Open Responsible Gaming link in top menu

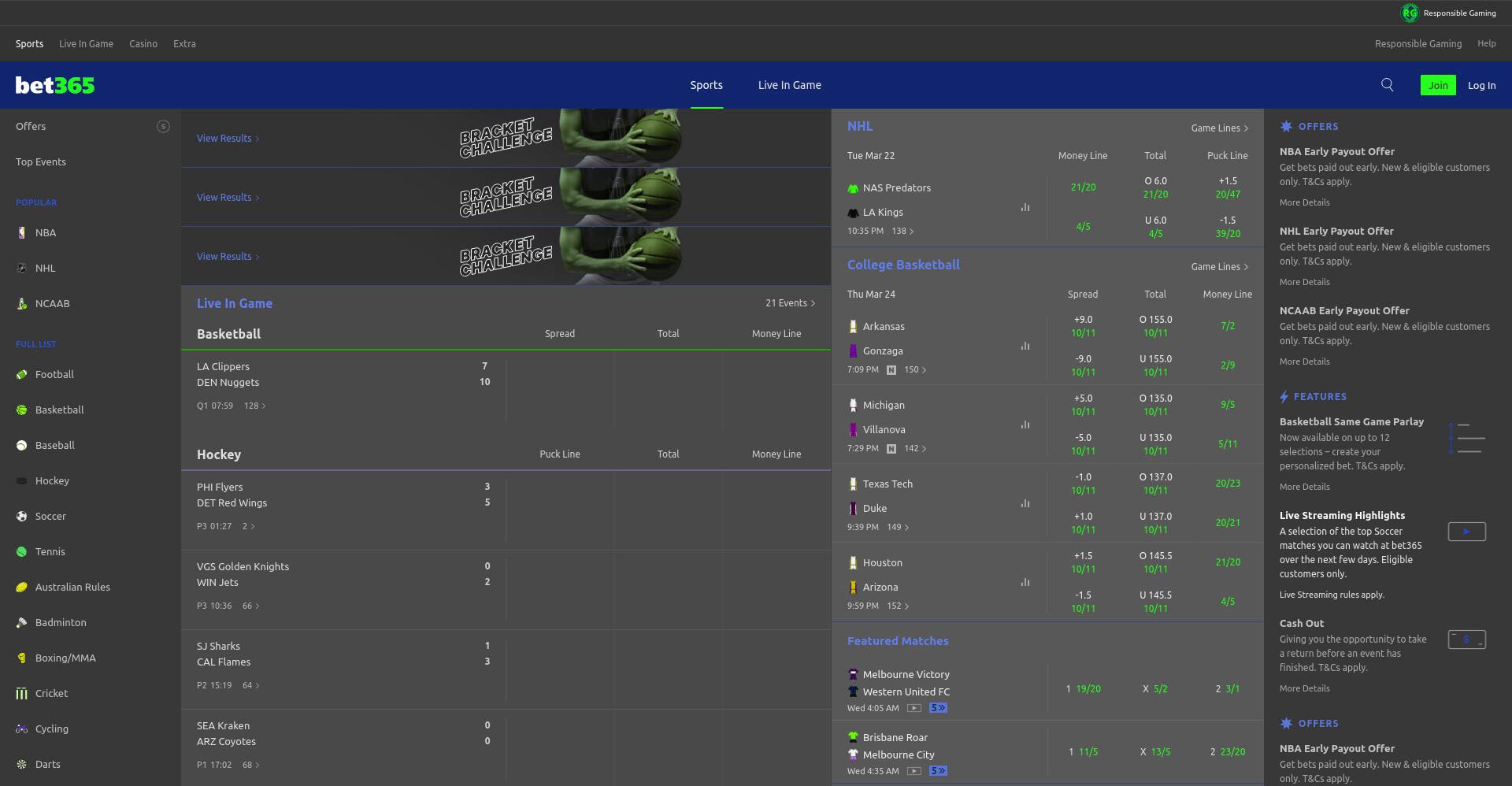(1417, 44)
